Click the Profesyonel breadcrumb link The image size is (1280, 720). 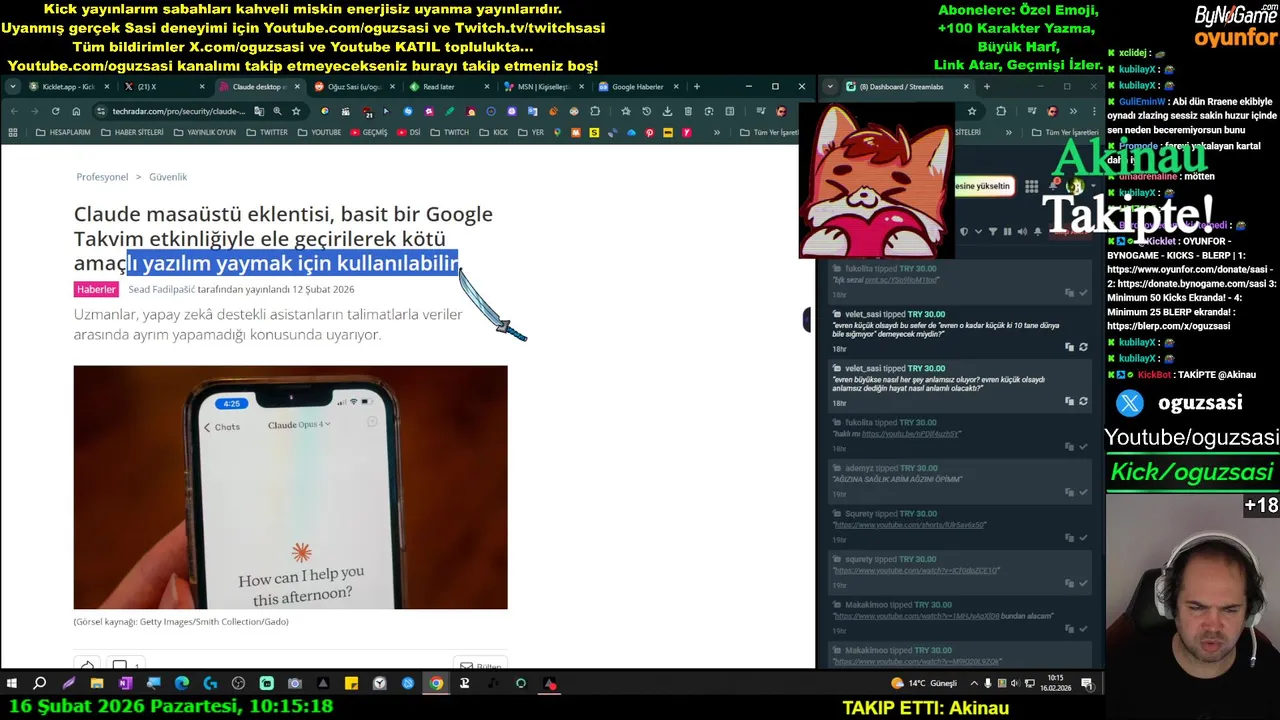tap(102, 177)
